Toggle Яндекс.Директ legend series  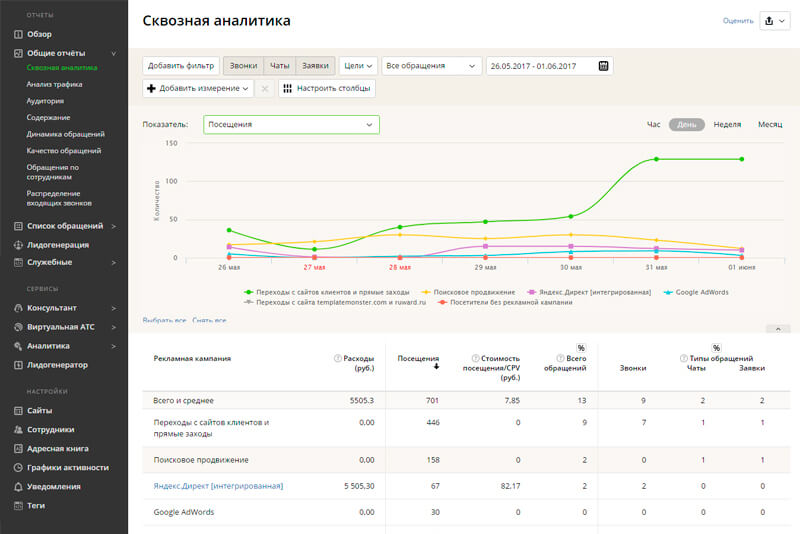pyautogui.click(x=589, y=292)
